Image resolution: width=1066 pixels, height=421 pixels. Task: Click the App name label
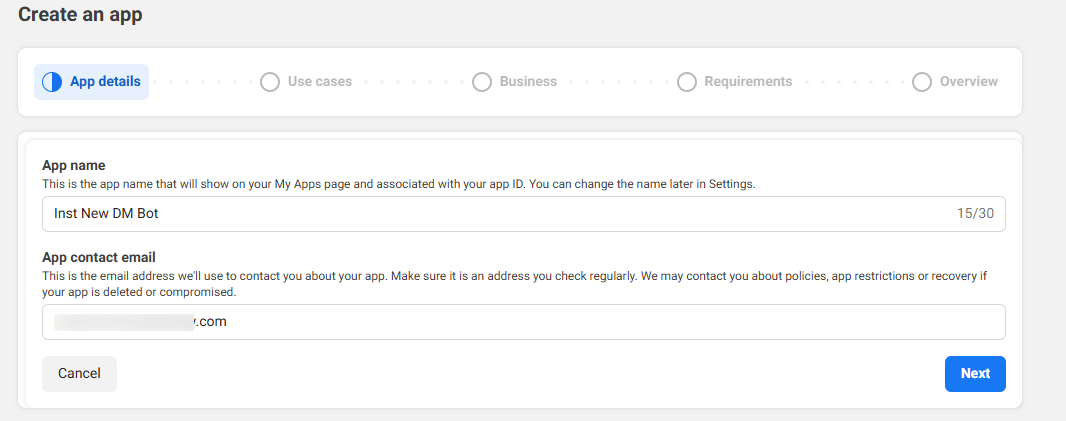[x=74, y=165]
